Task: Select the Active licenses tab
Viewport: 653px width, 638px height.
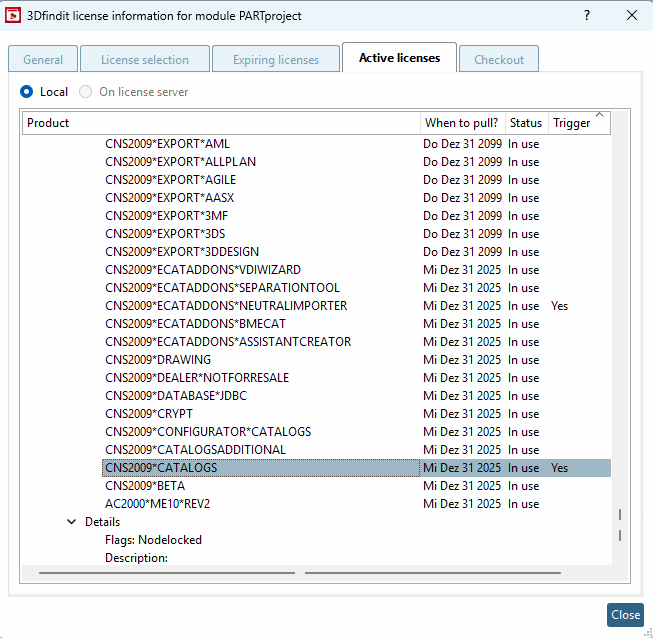Action: point(399,57)
